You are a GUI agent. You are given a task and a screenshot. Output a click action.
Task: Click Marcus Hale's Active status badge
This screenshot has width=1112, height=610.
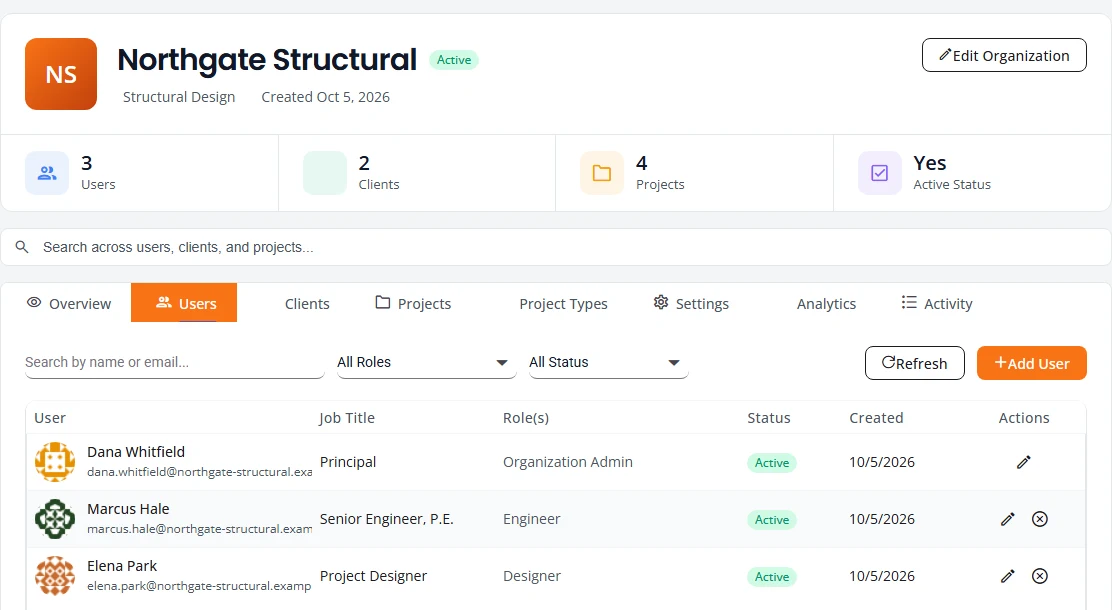772,520
